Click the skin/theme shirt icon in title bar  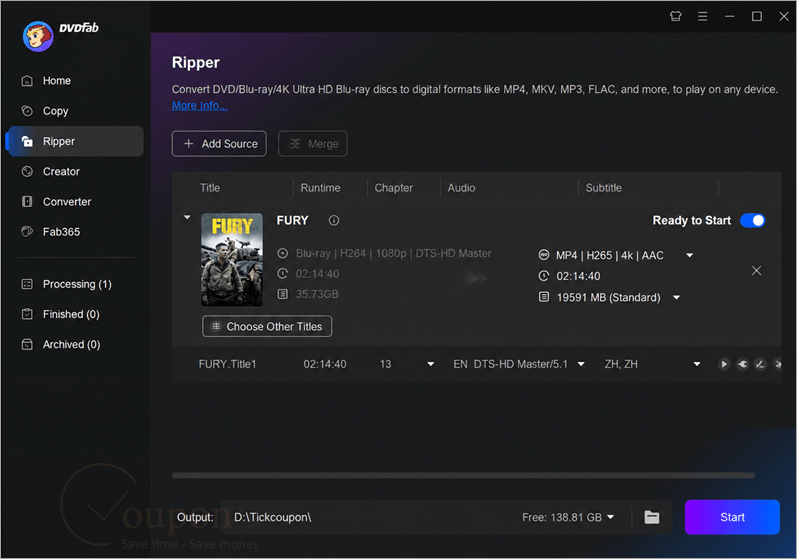tap(675, 16)
